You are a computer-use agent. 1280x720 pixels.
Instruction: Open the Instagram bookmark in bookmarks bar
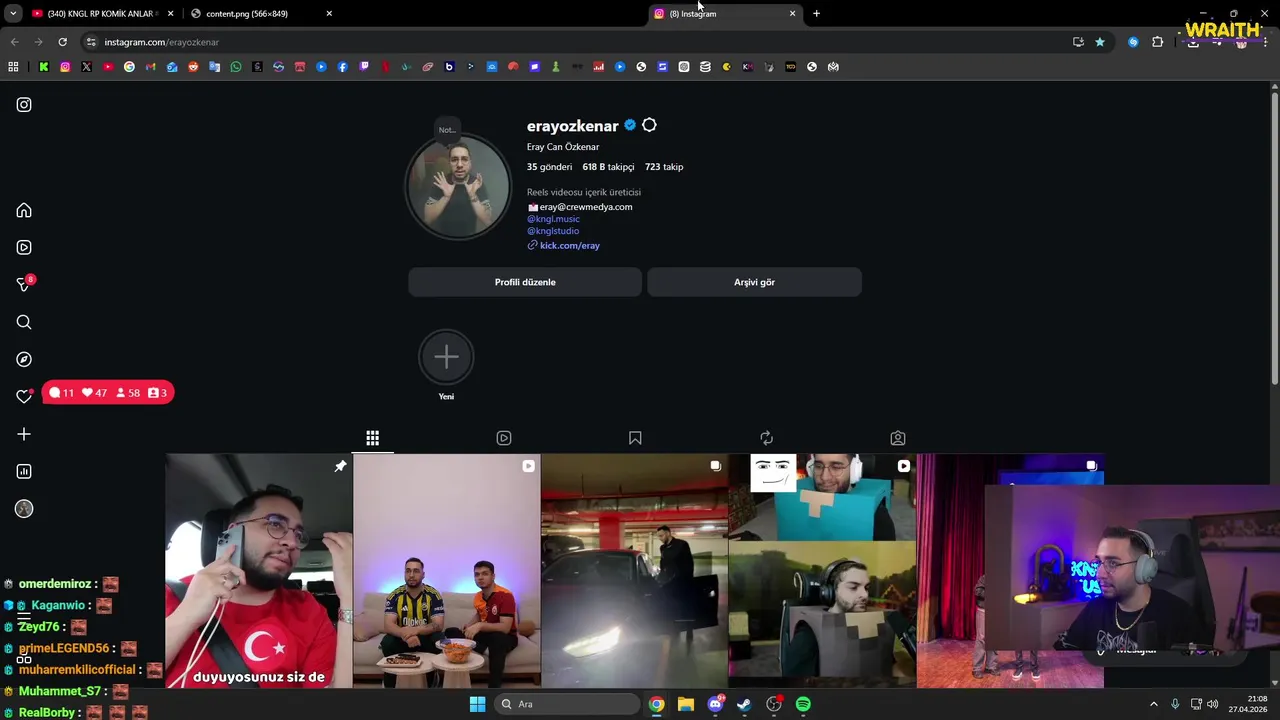[65, 67]
